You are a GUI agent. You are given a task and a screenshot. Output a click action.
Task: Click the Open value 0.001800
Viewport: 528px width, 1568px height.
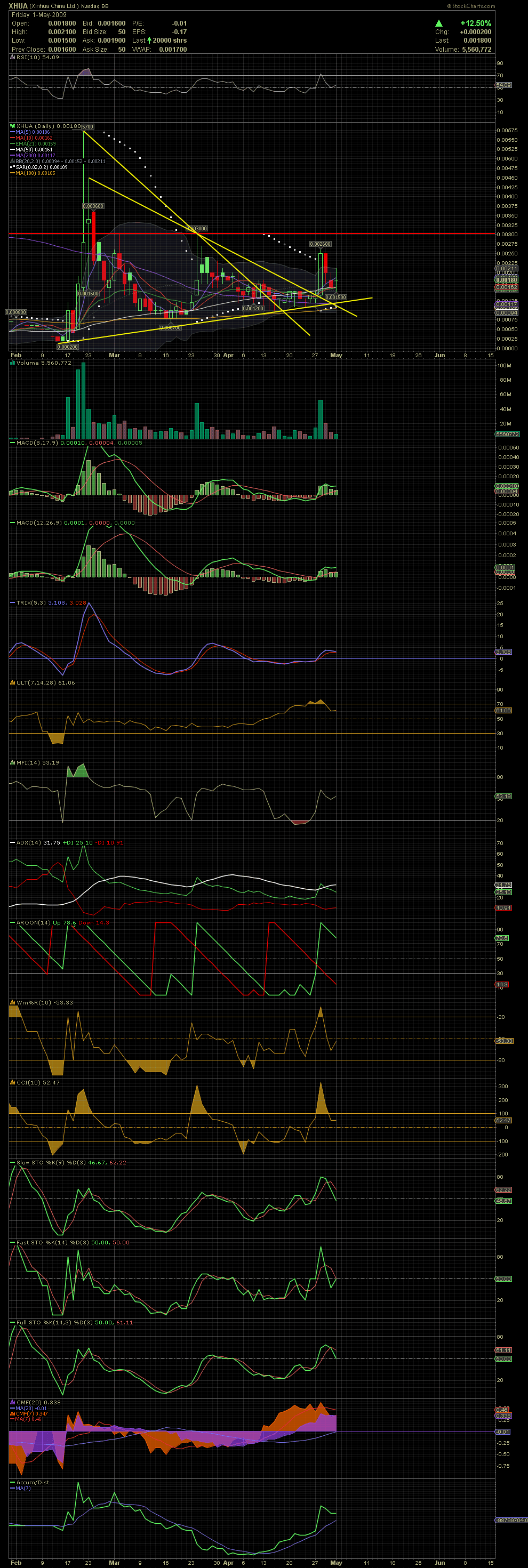(x=61, y=23)
